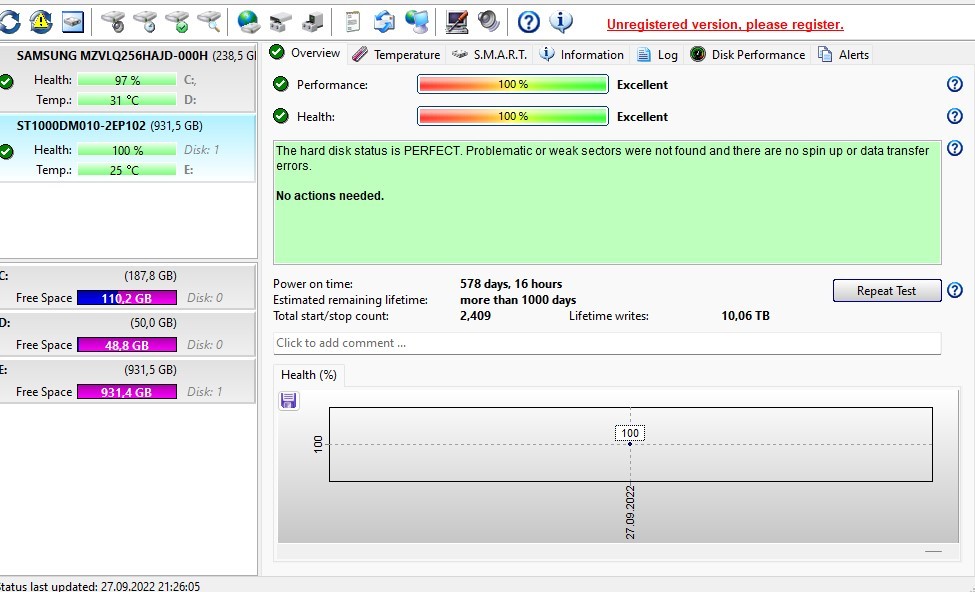Screen dimensions: 975x592
Task: Click the blue info about icon
Action: point(562,21)
